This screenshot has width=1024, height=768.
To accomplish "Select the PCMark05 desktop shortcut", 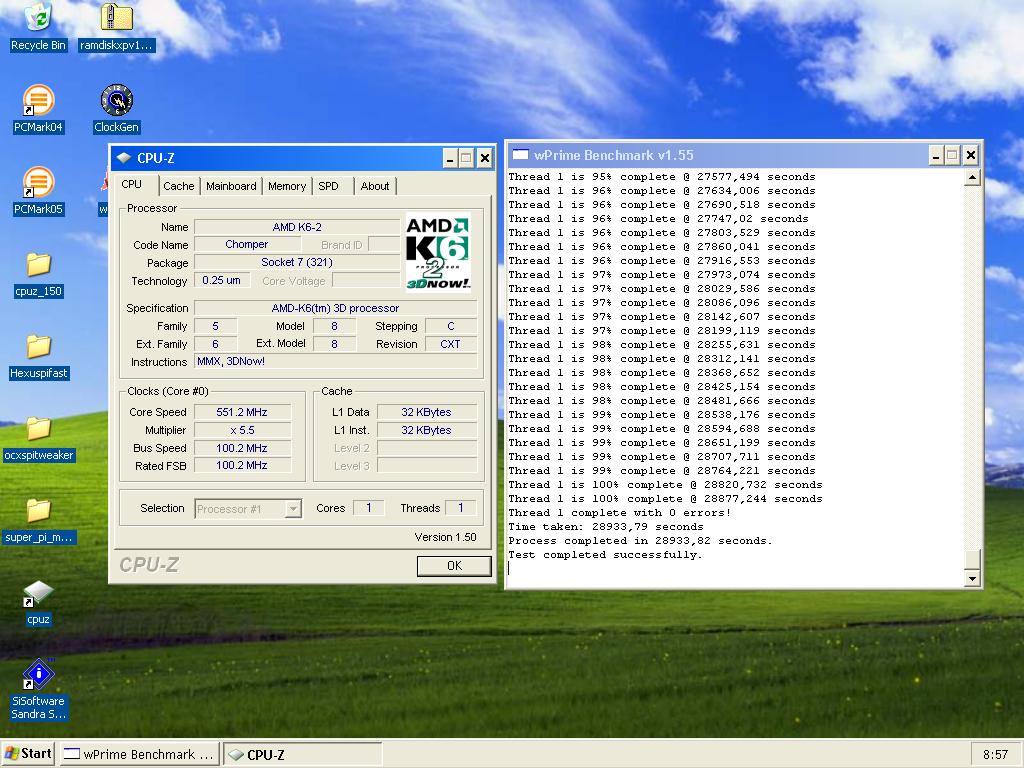I will tap(38, 191).
